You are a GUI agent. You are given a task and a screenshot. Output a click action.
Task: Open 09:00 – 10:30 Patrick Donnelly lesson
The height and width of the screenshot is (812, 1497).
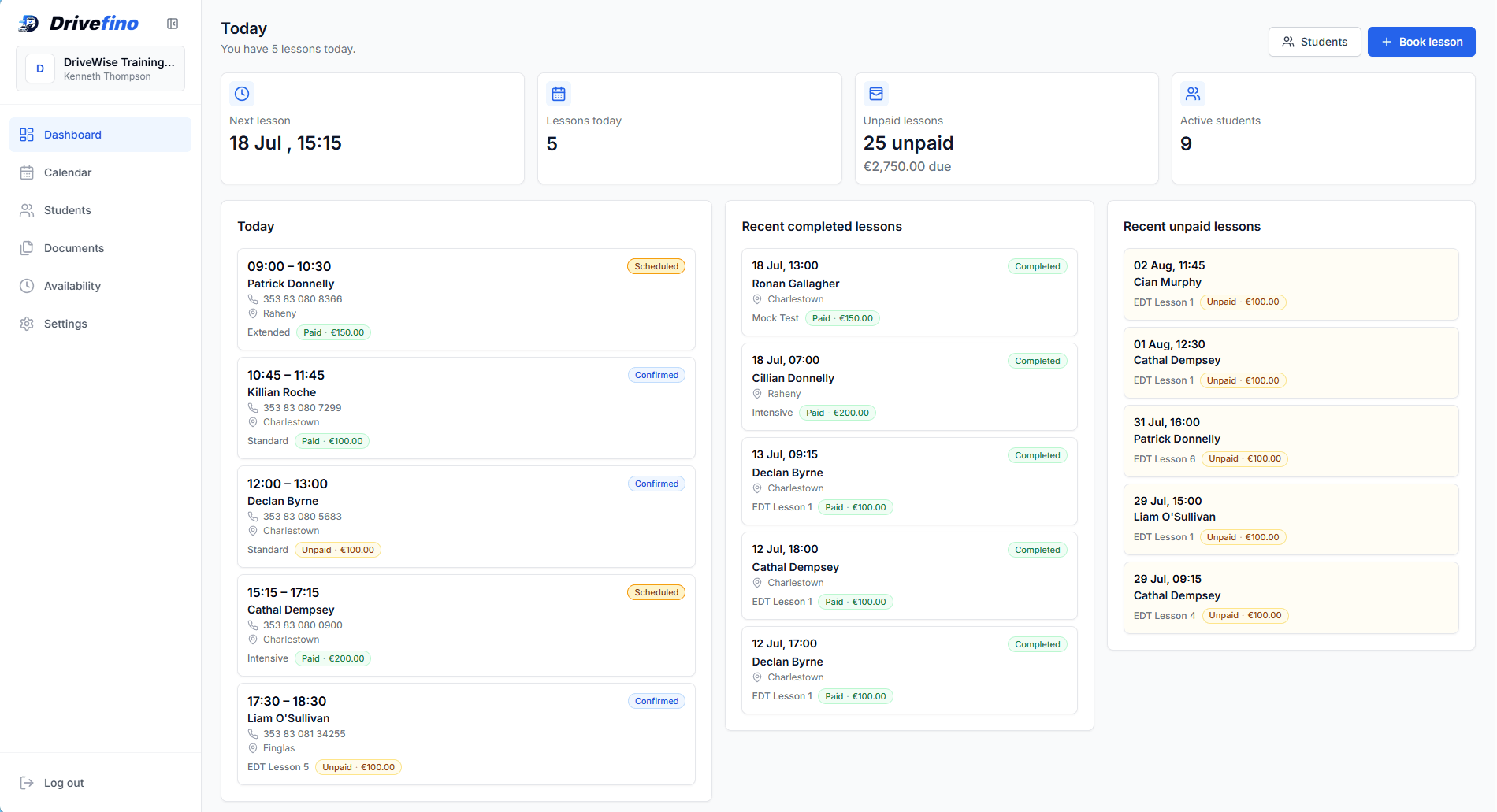coord(466,299)
